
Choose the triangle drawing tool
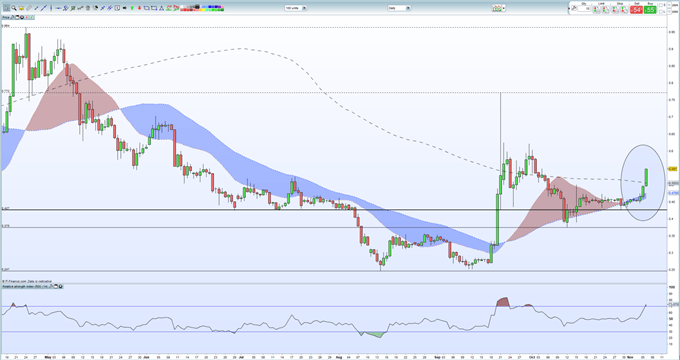tap(161, 8)
